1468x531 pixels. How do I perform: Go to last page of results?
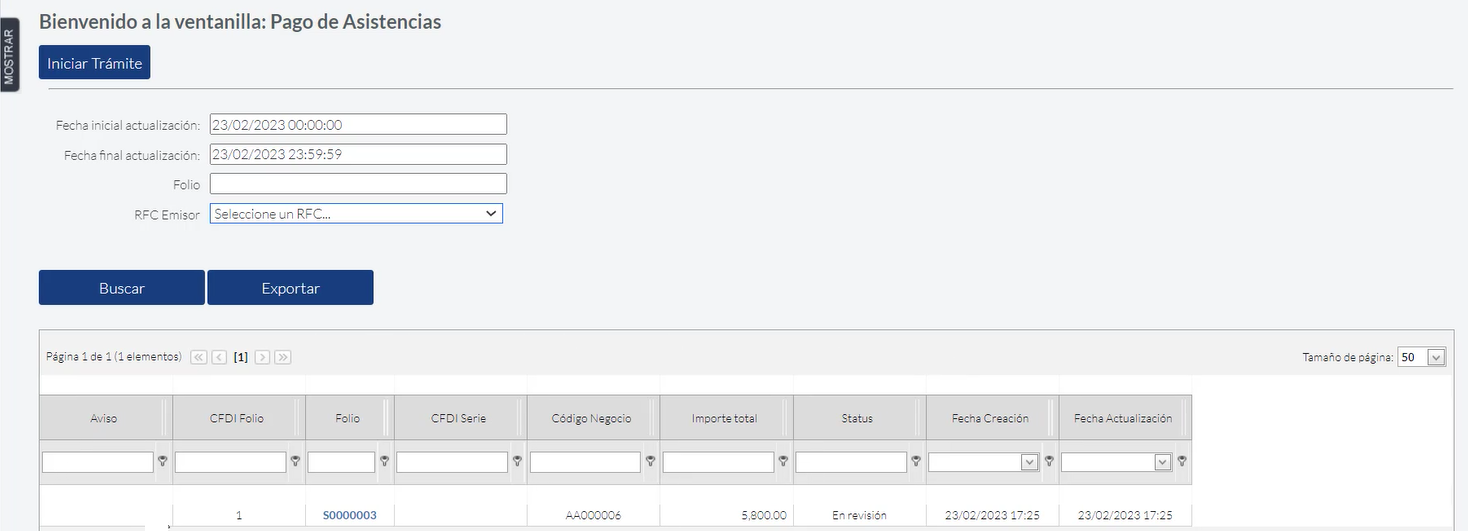(283, 357)
